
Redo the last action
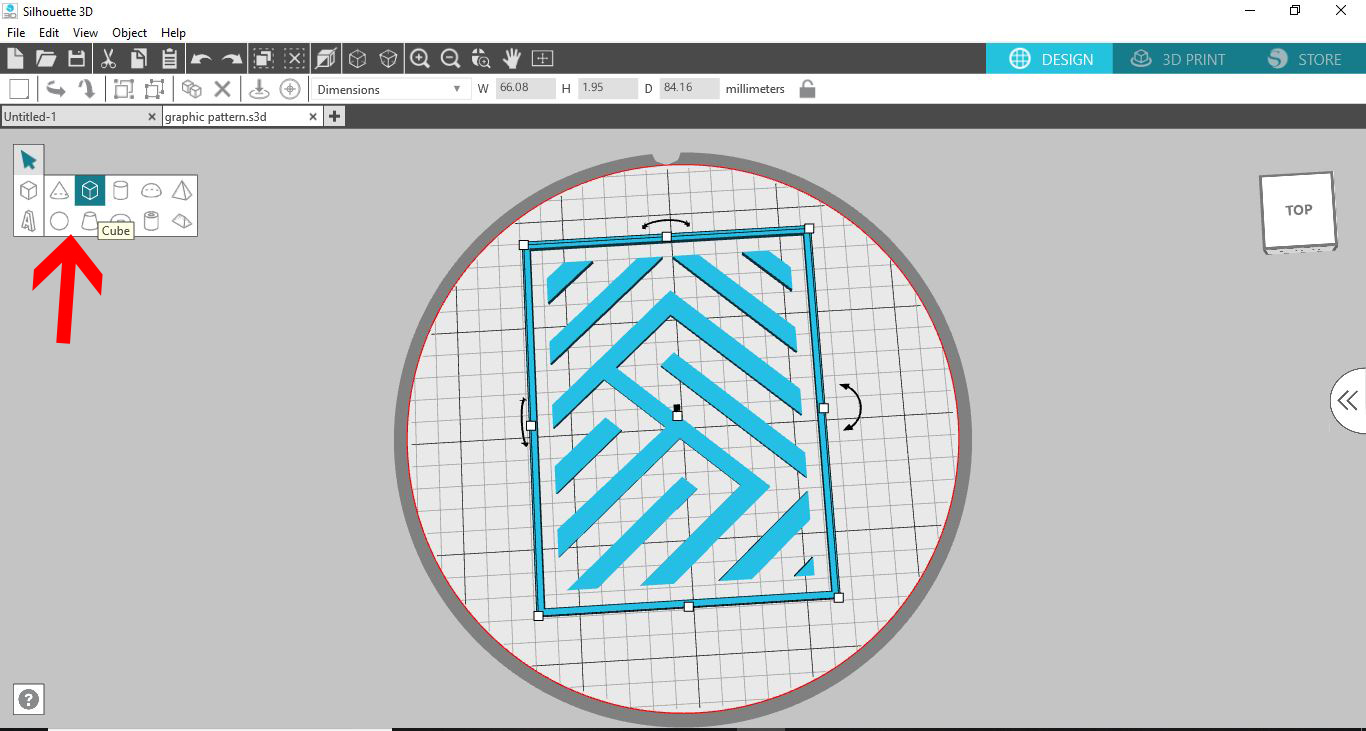point(232,59)
